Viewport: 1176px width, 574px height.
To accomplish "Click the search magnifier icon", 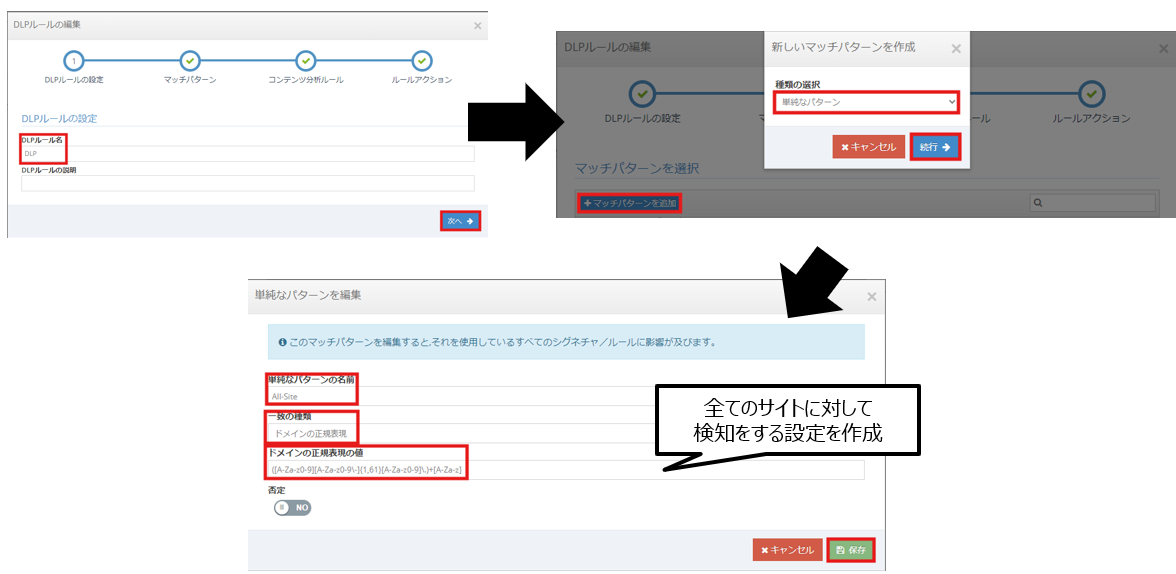I will pyautogui.click(x=1038, y=203).
